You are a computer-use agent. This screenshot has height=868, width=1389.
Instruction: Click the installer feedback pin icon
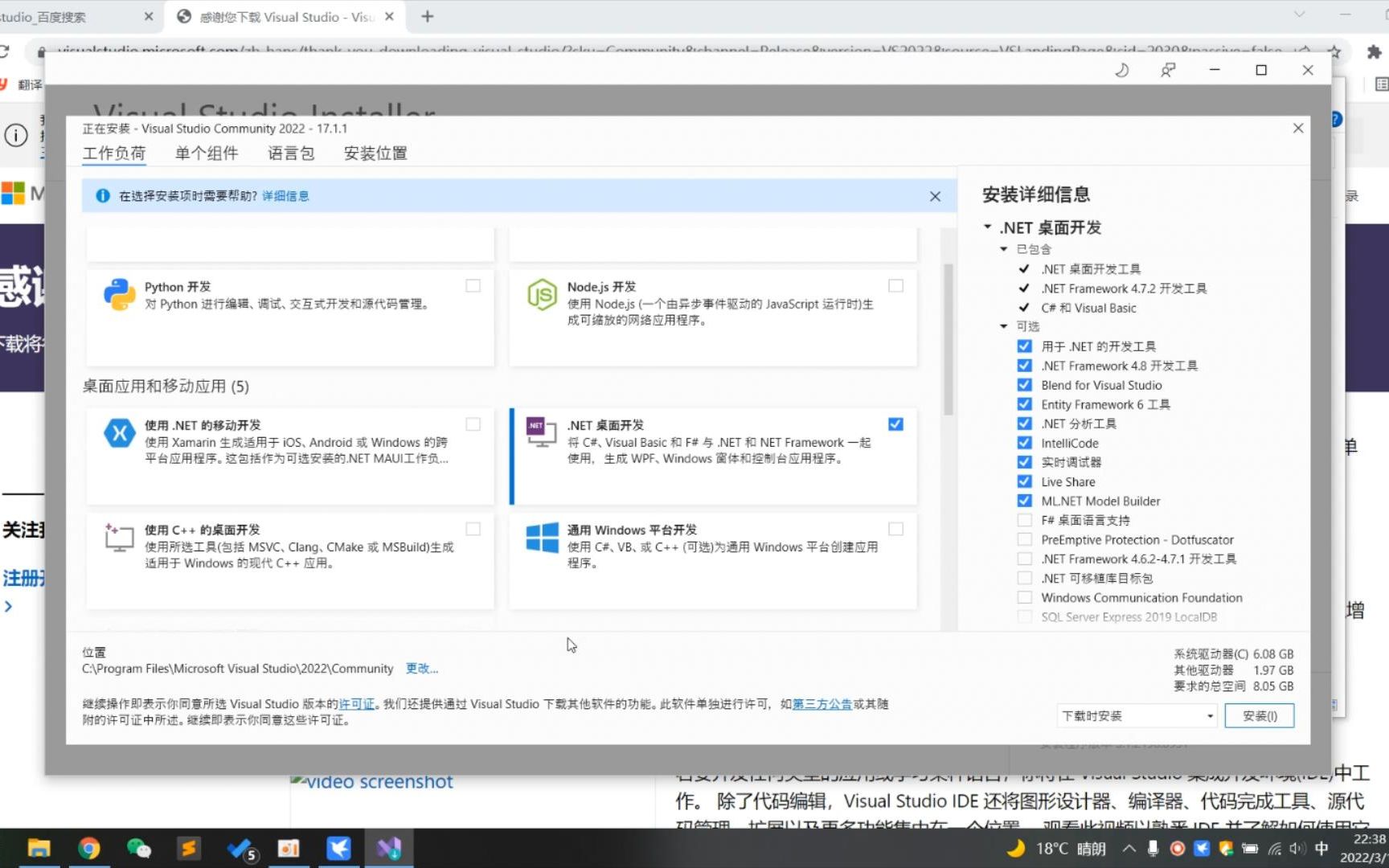(1168, 71)
